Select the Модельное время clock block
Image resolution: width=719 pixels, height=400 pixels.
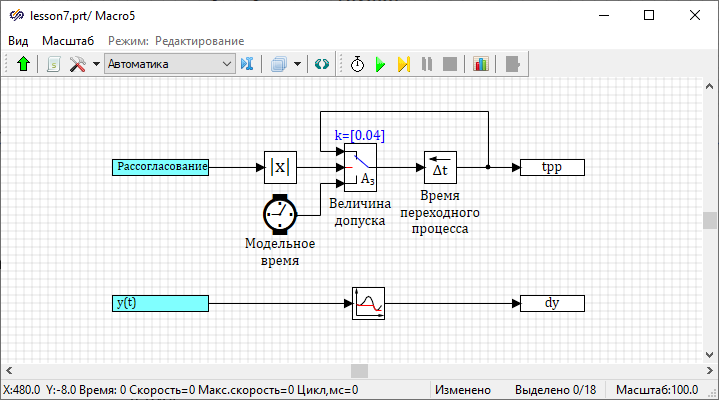(280, 214)
